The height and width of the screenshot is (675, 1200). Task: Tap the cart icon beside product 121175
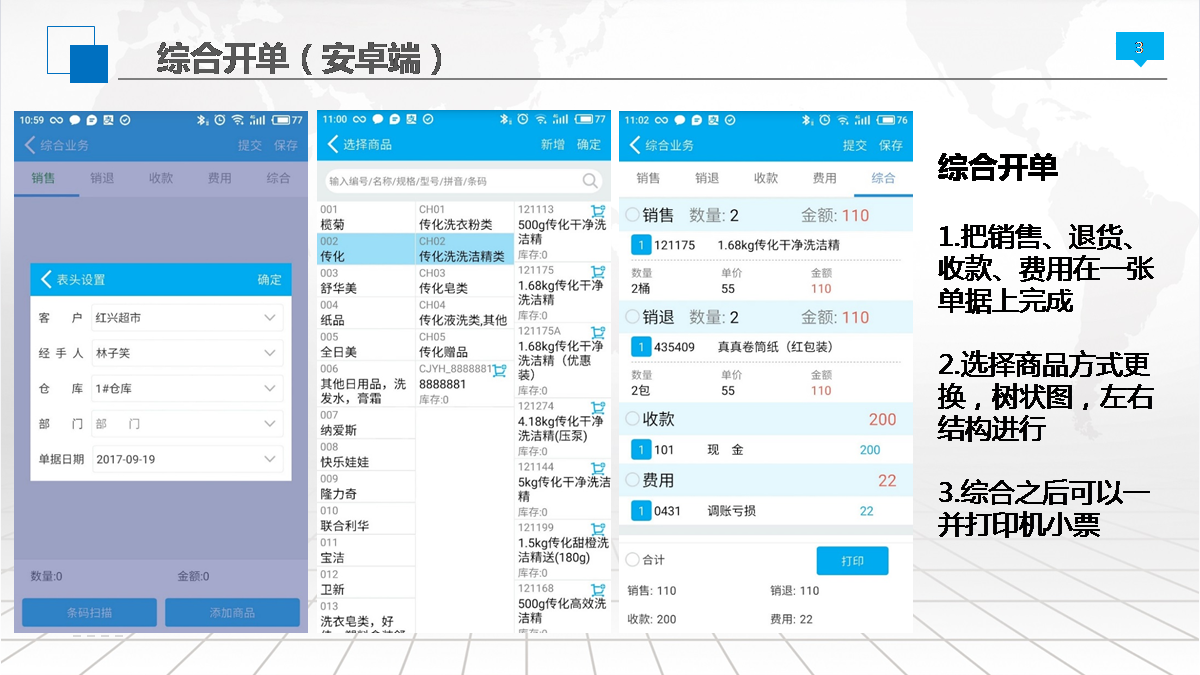coord(598,271)
